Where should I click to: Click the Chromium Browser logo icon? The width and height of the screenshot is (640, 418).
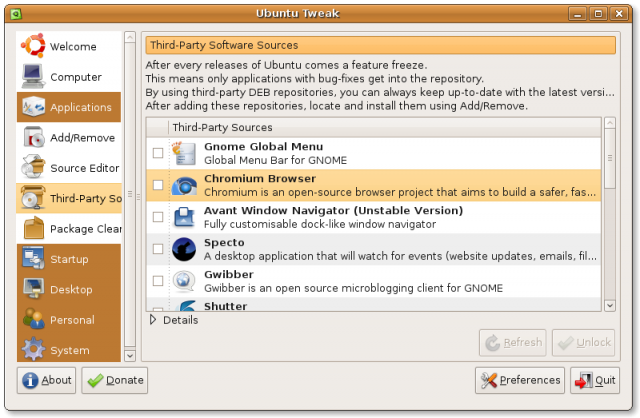[184, 185]
